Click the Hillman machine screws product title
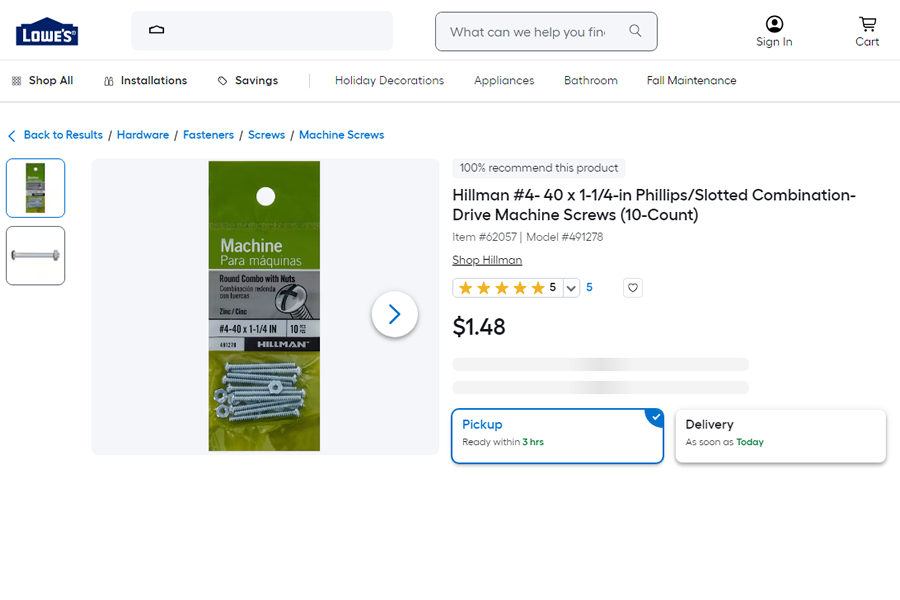Viewport: 900px width, 600px height. pyautogui.click(x=654, y=205)
